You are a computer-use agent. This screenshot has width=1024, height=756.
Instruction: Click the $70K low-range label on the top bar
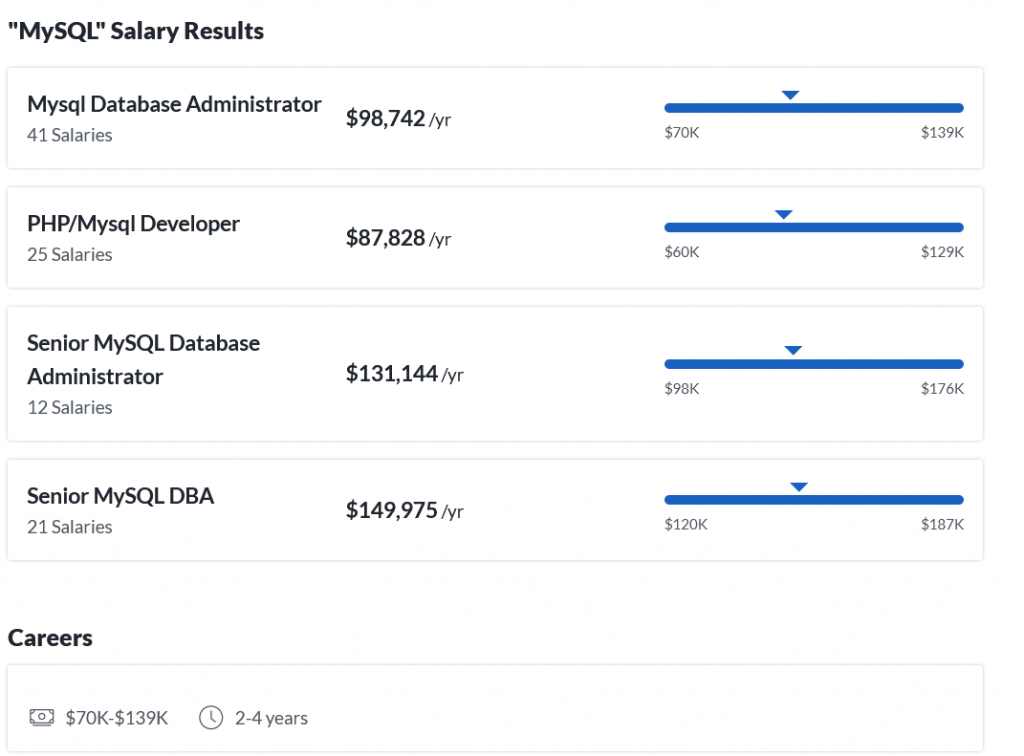tap(682, 133)
